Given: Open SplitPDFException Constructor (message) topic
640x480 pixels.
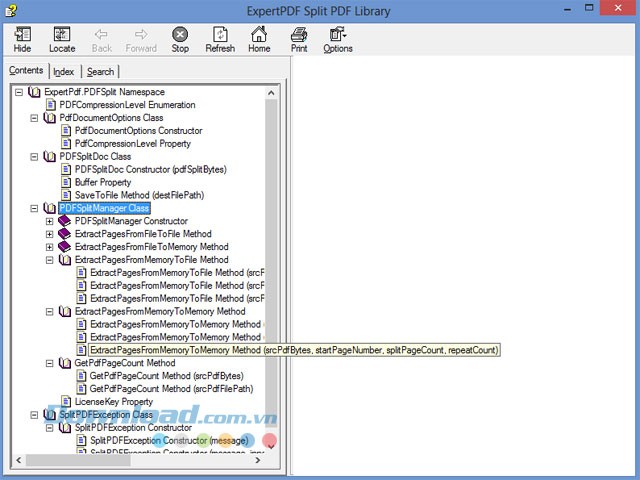Looking at the screenshot, I should (x=169, y=440).
